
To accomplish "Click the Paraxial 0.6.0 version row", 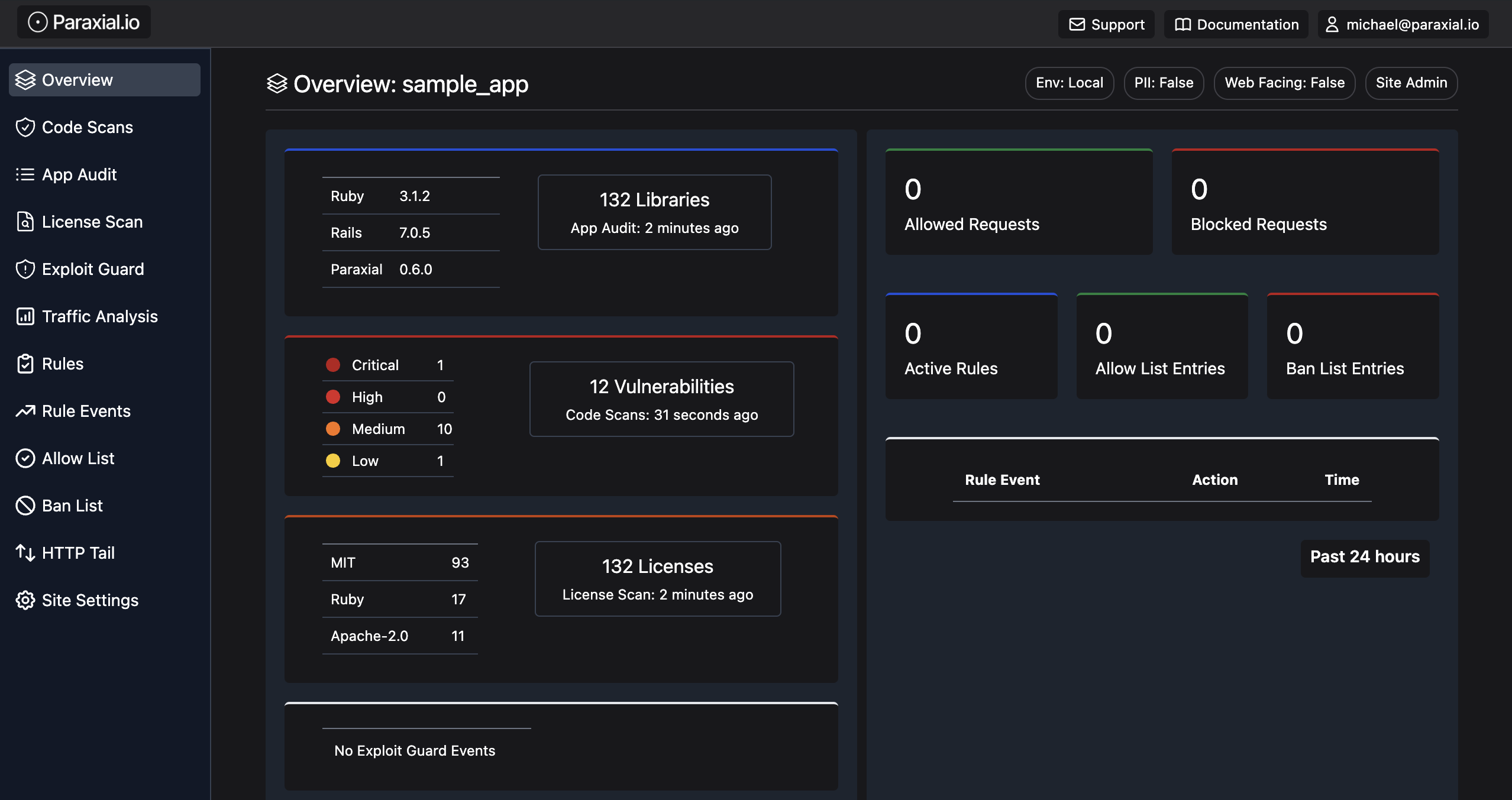I will tap(411, 269).
